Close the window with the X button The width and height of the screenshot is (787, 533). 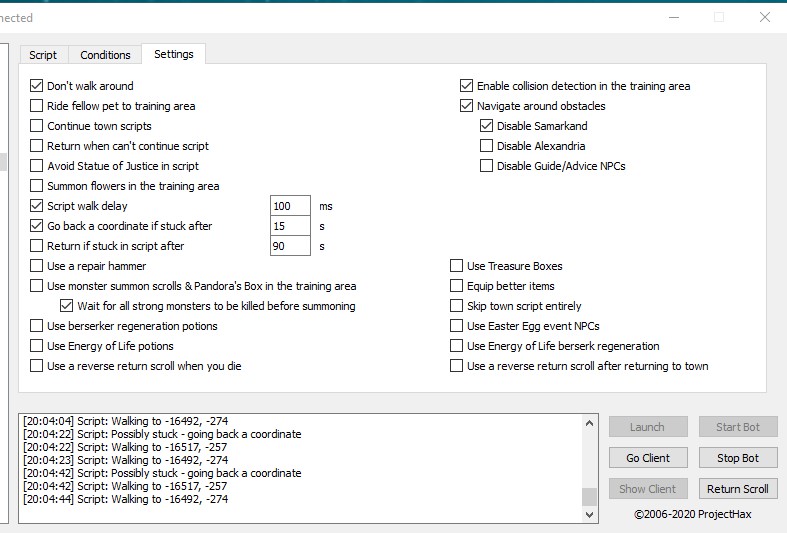pos(765,17)
